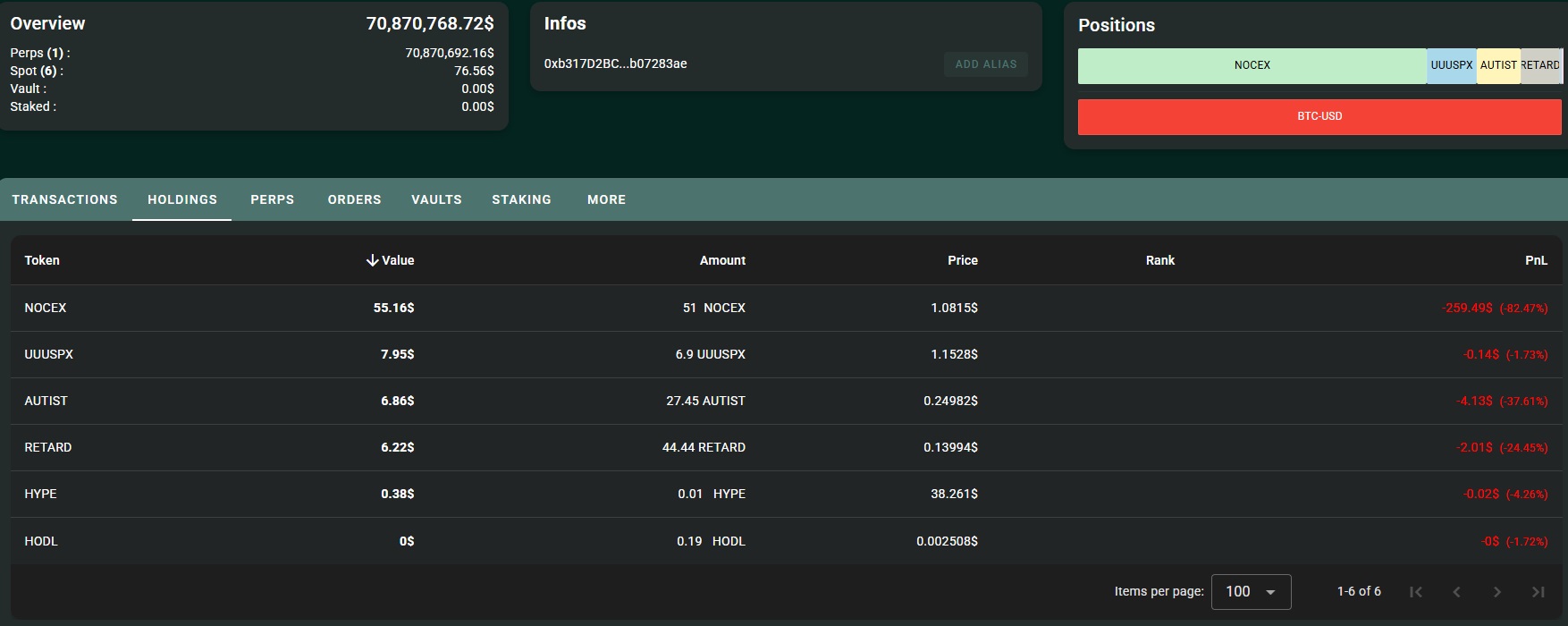The height and width of the screenshot is (626, 1568).
Task: Click the Spot balance 76.56$
Action: 474,71
